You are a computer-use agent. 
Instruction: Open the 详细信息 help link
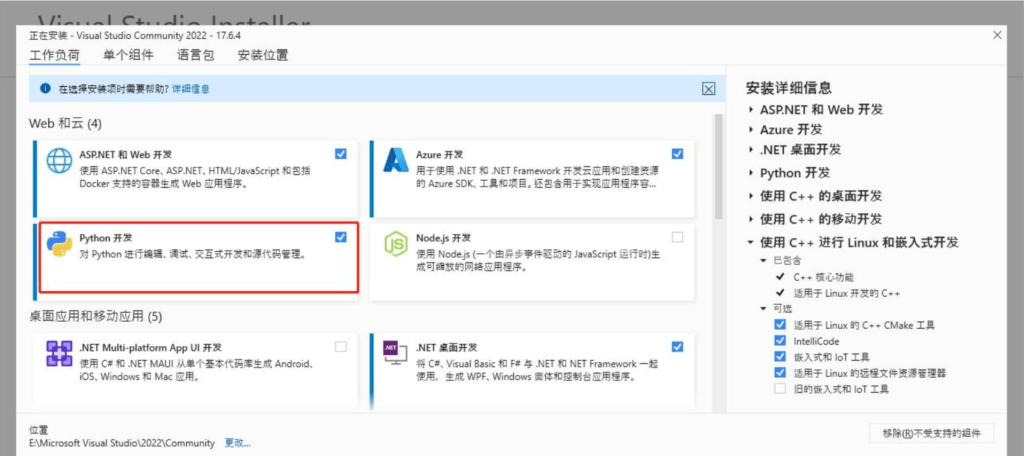point(191,89)
